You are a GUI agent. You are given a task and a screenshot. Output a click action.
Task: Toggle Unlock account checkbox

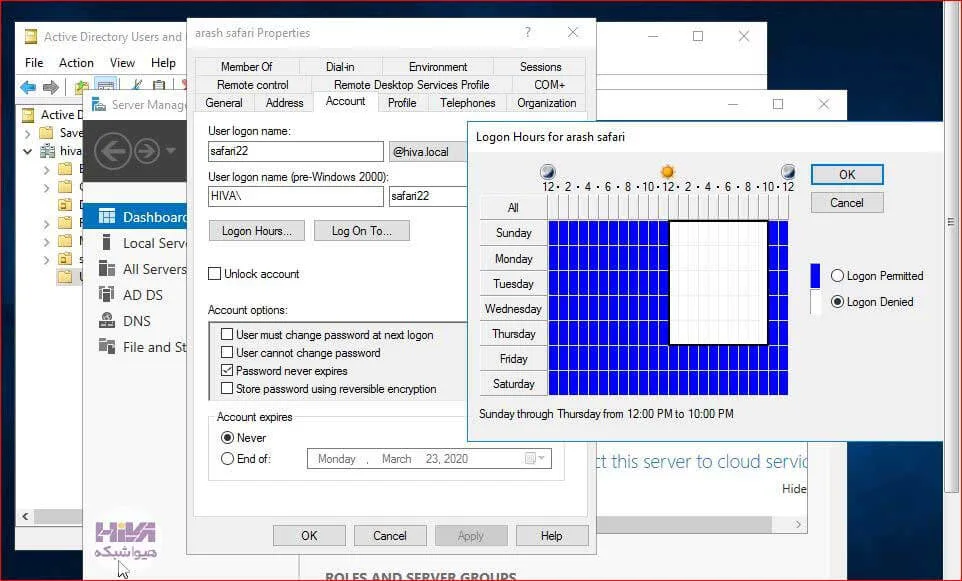click(x=215, y=274)
